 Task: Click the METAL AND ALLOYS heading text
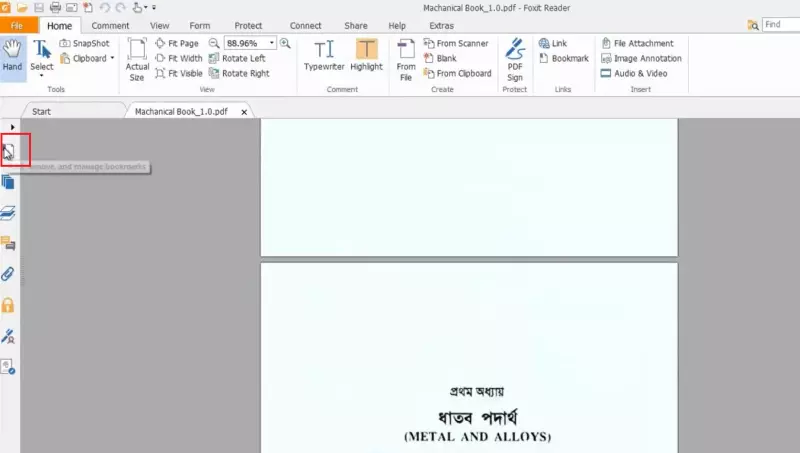[x=478, y=437]
